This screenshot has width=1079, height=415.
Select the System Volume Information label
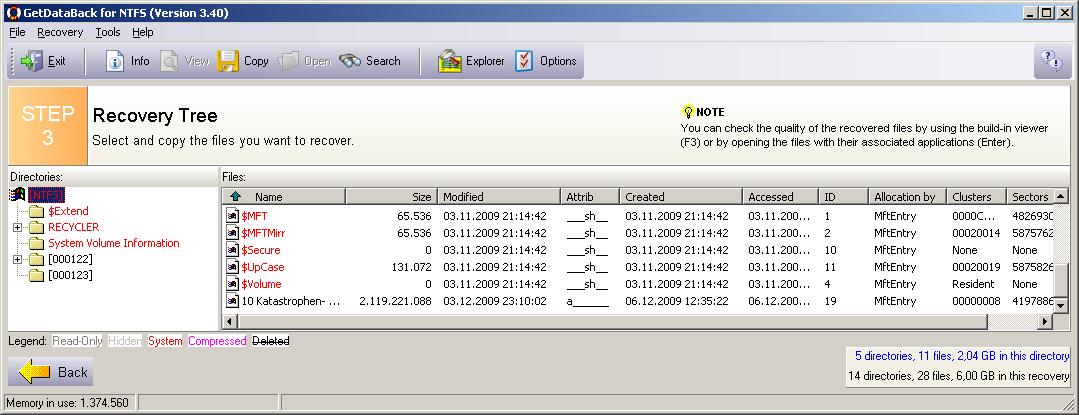click(114, 243)
